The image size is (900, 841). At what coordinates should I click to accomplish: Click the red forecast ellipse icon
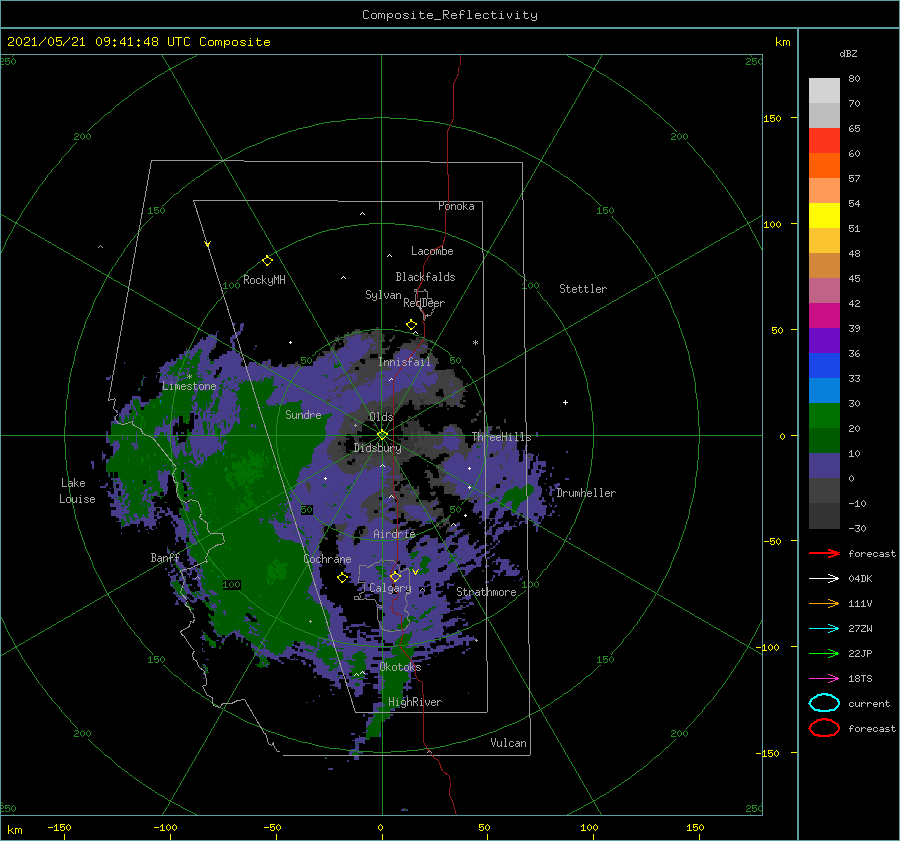point(824,728)
